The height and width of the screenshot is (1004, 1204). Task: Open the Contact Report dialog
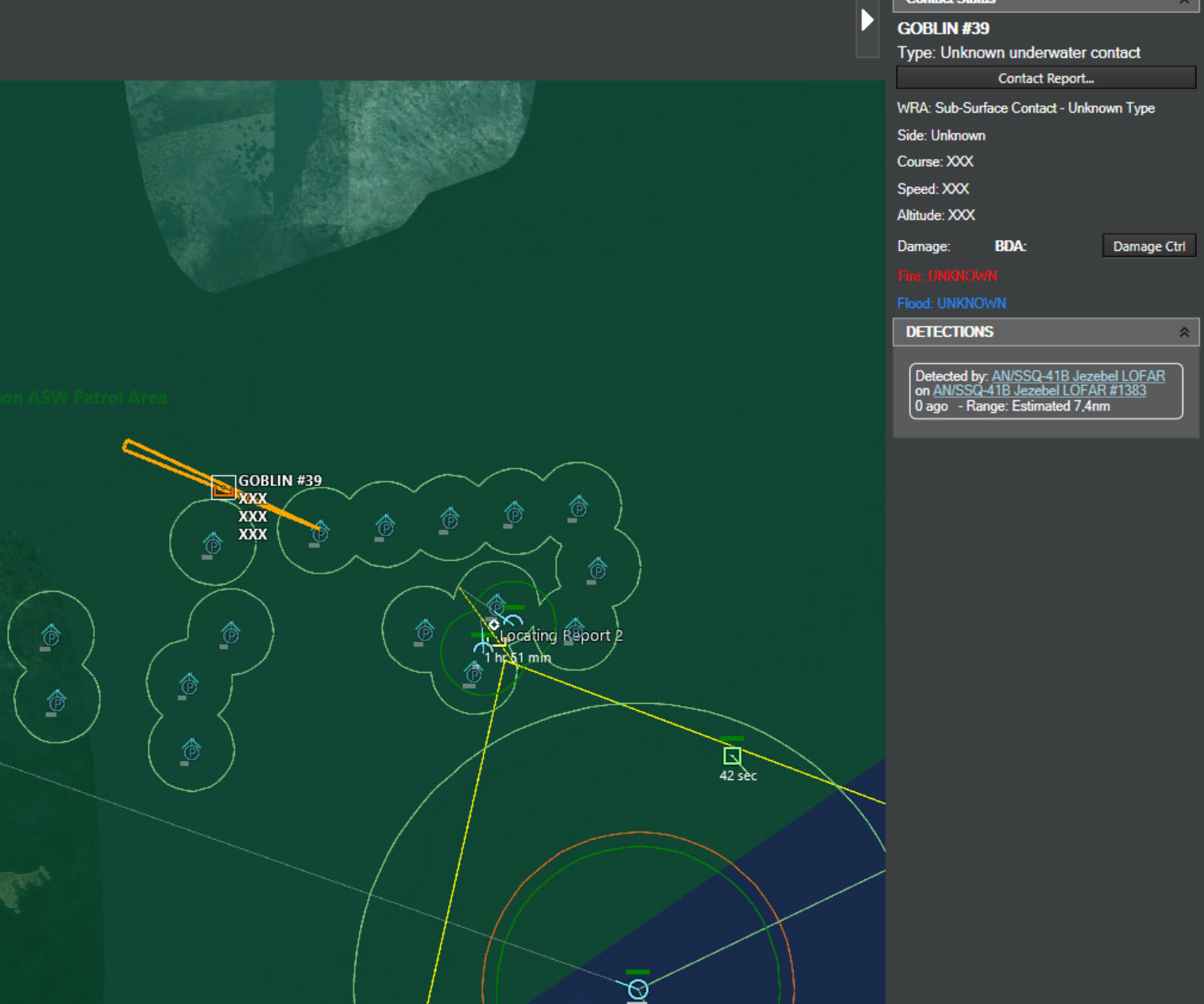tap(1046, 78)
